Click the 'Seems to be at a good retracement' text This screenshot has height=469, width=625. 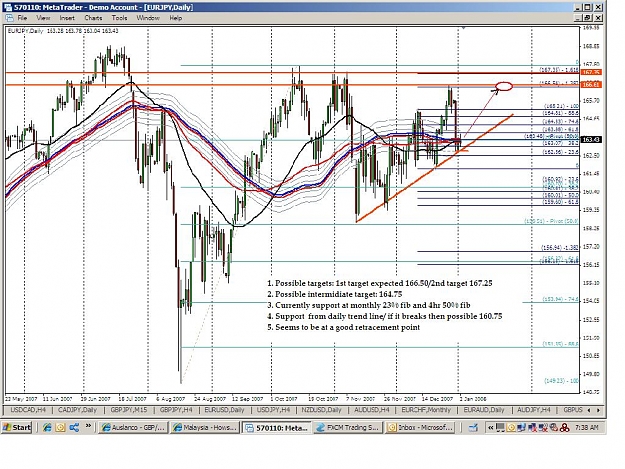click(343, 328)
